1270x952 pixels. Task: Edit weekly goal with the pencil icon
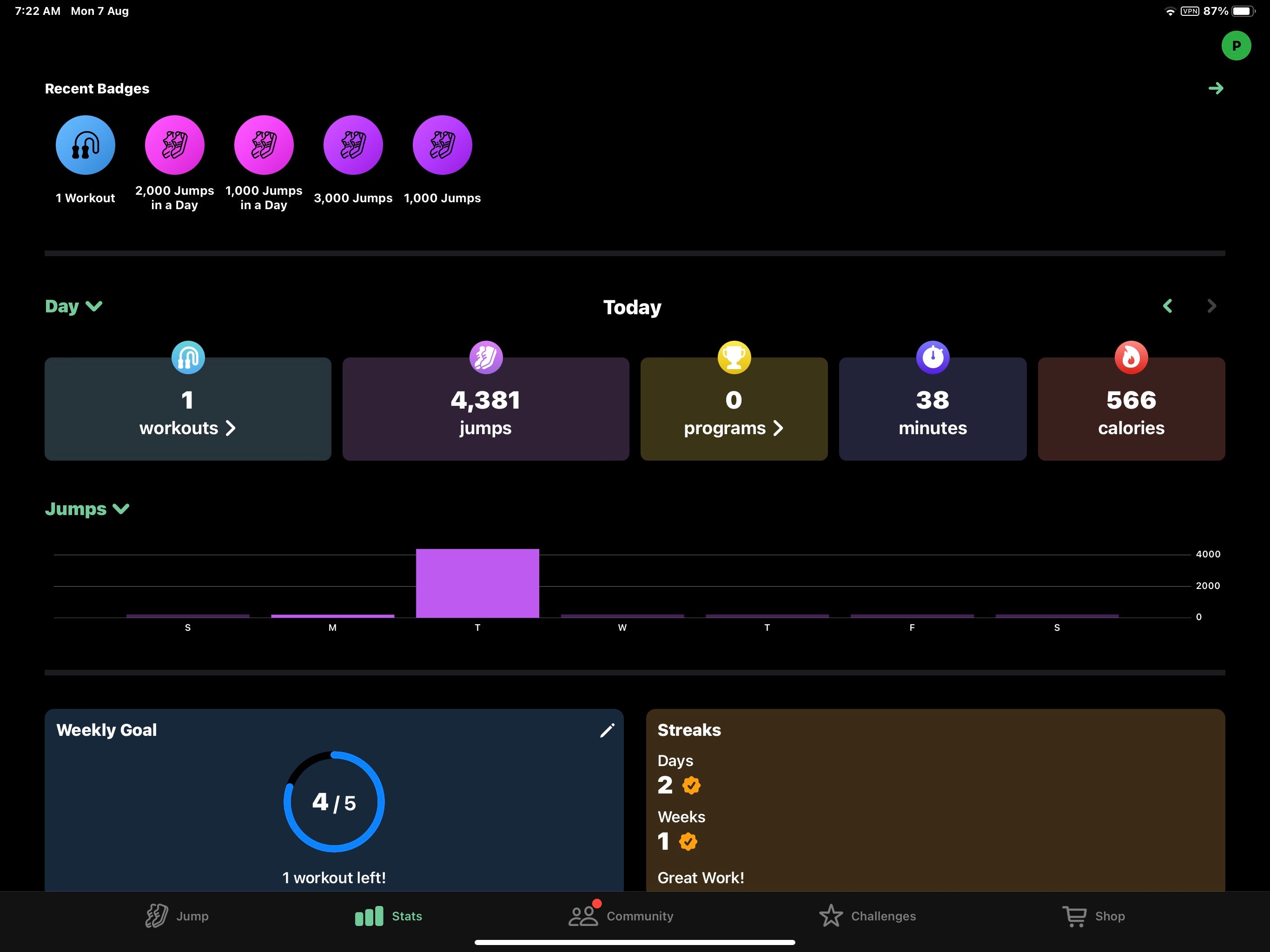pyautogui.click(x=607, y=730)
